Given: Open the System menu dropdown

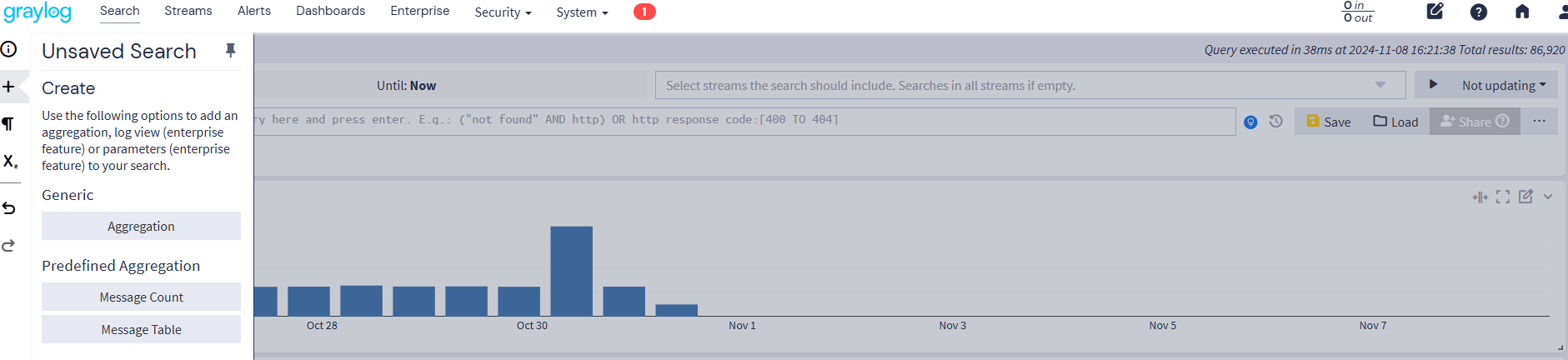Looking at the screenshot, I should [x=582, y=12].
